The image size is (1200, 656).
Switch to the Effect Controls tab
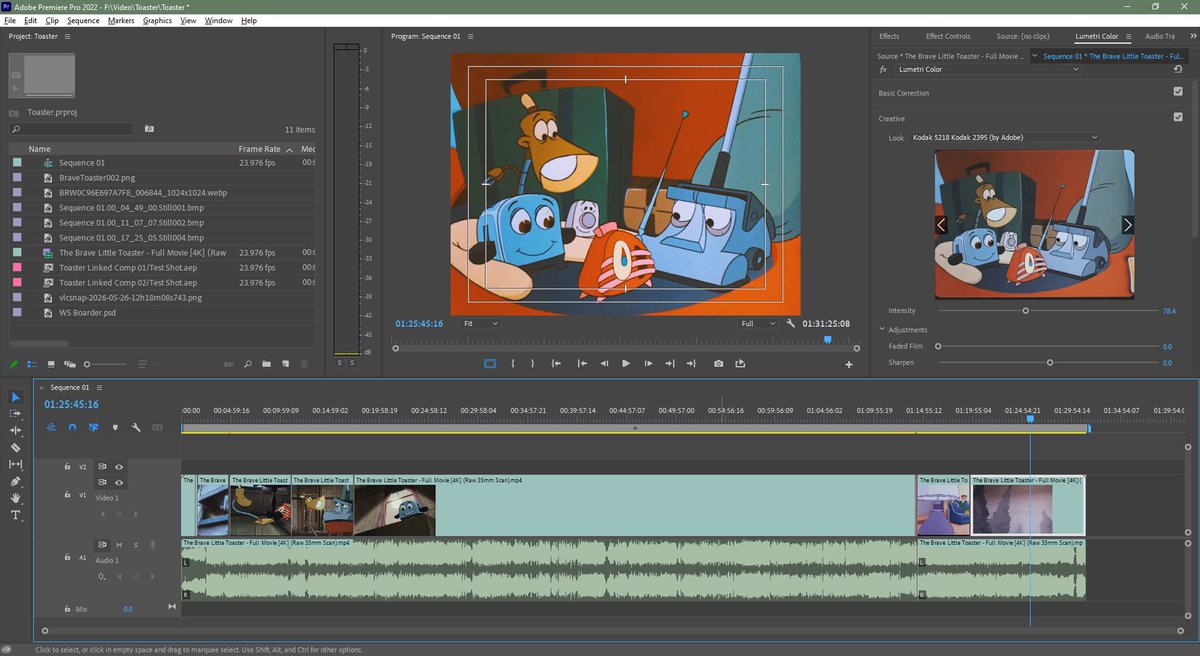coord(948,36)
